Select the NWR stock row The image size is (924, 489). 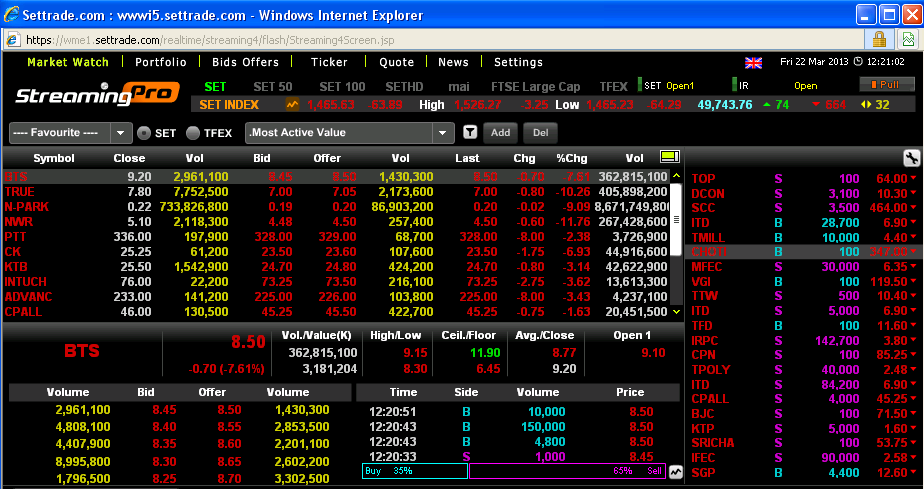[x=336, y=222]
